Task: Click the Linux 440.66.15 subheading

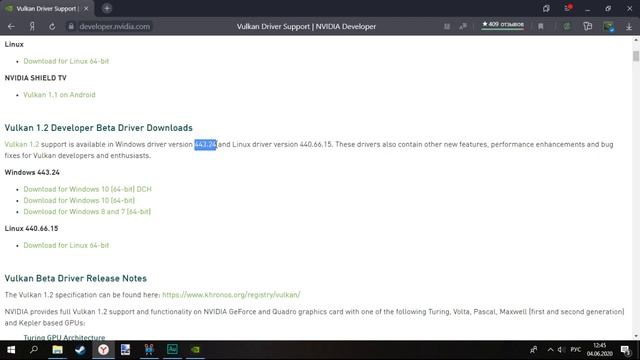Action: click(x=31, y=229)
